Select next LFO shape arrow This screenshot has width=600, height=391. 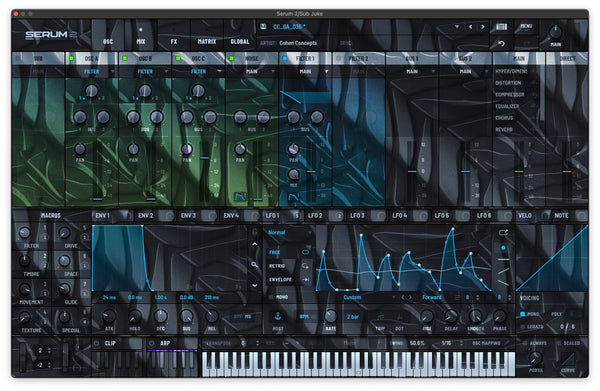point(410,297)
